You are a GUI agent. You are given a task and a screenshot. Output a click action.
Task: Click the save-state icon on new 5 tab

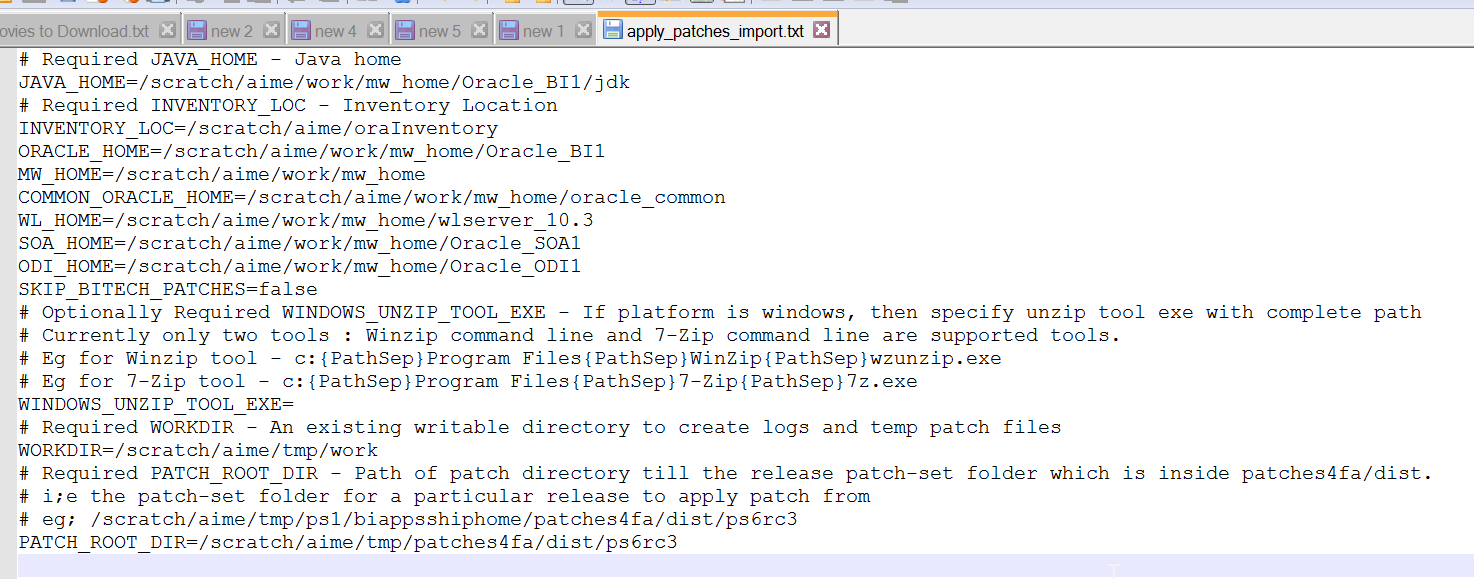point(405,30)
